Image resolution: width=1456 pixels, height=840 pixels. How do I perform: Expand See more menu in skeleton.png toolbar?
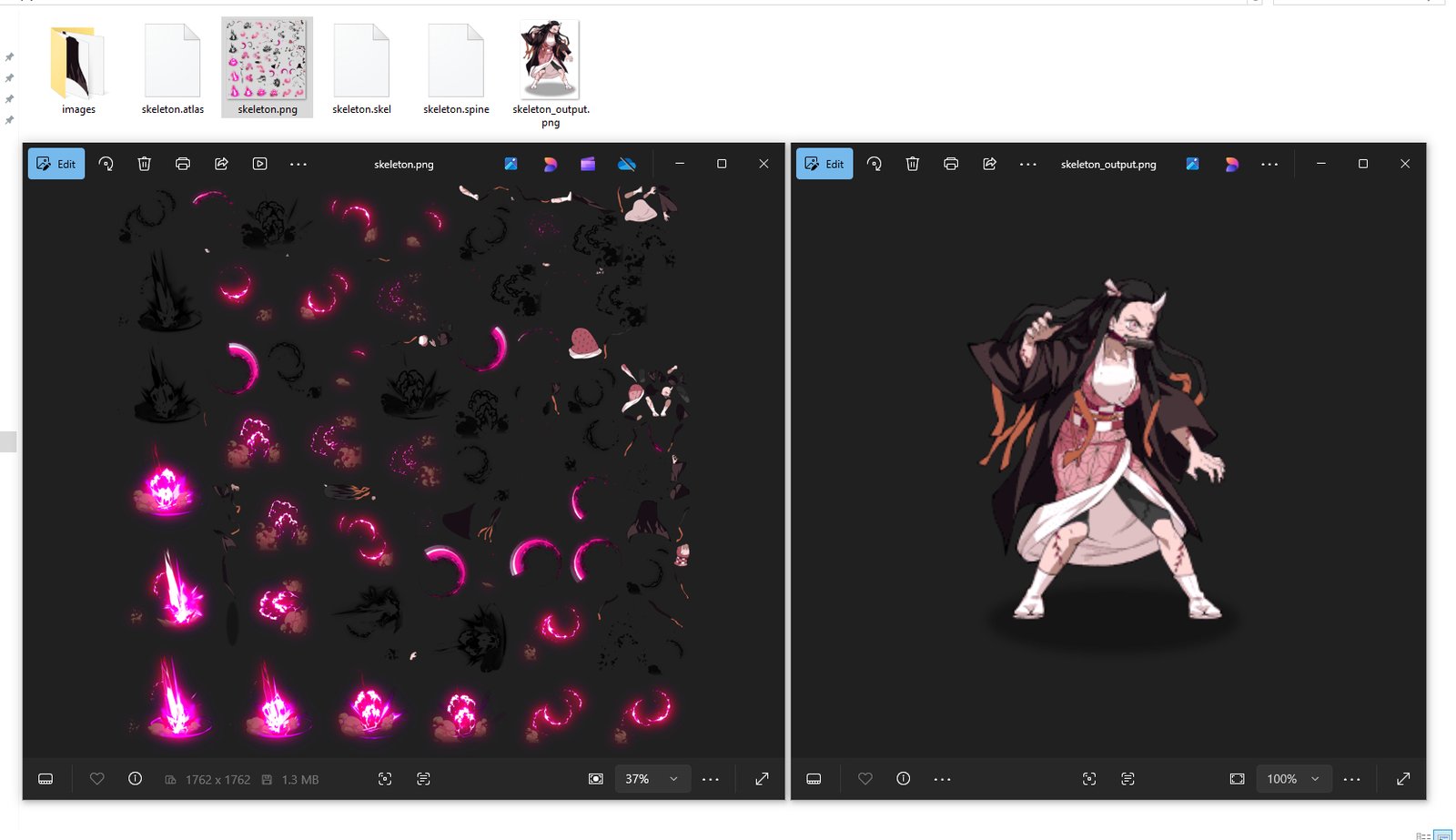click(x=298, y=164)
